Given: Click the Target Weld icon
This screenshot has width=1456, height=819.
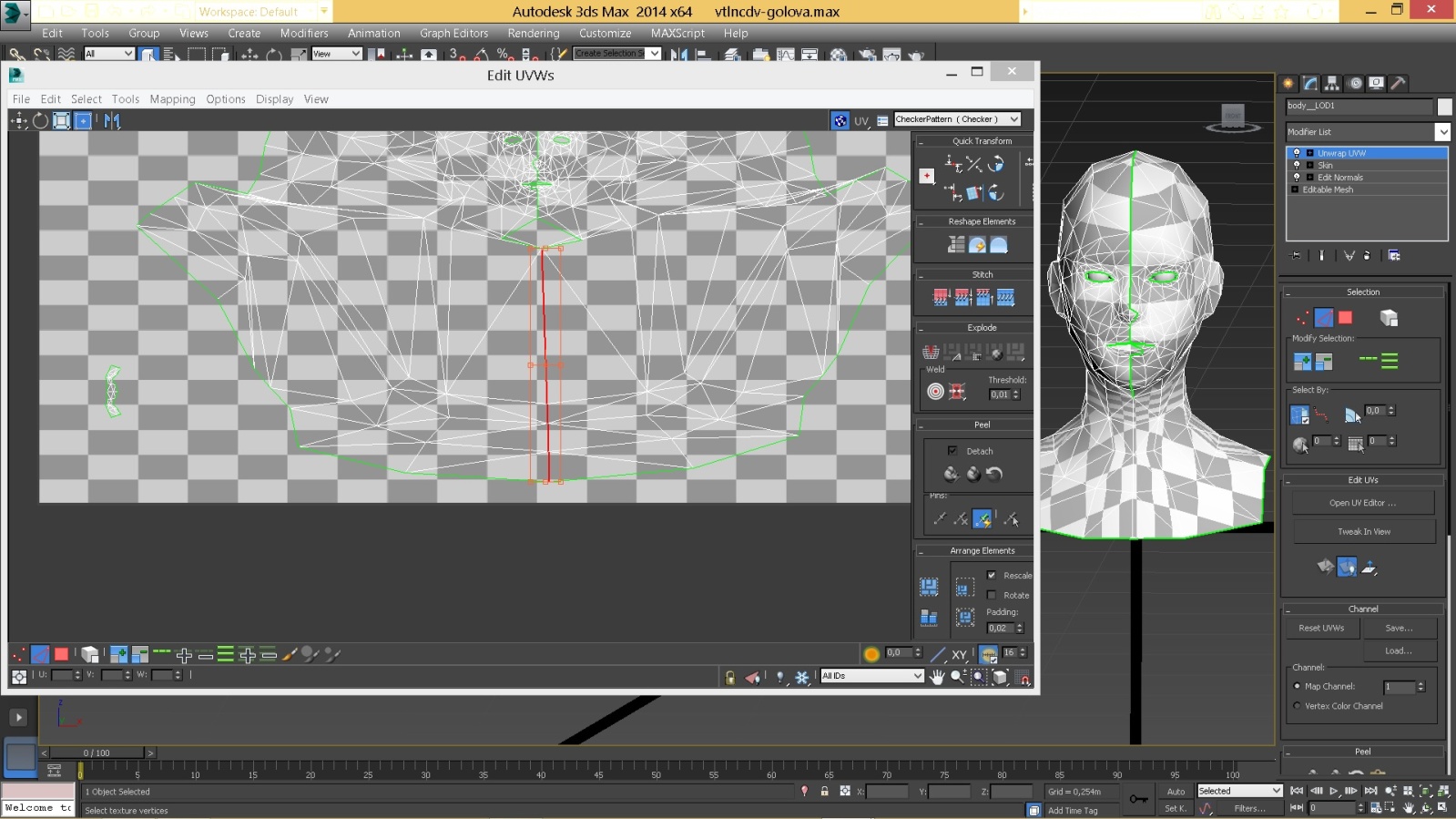Looking at the screenshot, I should [x=935, y=392].
